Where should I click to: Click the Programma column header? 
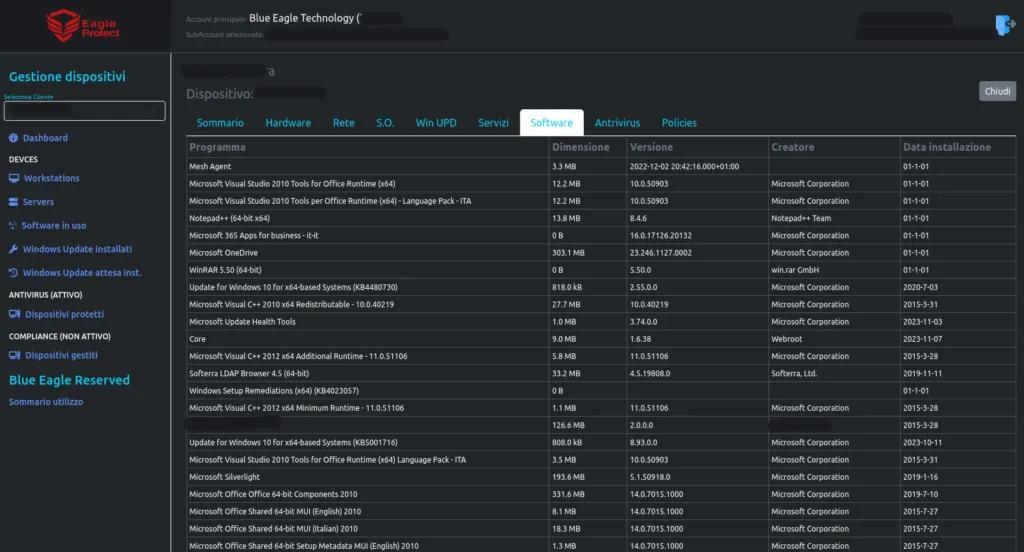[x=368, y=147]
